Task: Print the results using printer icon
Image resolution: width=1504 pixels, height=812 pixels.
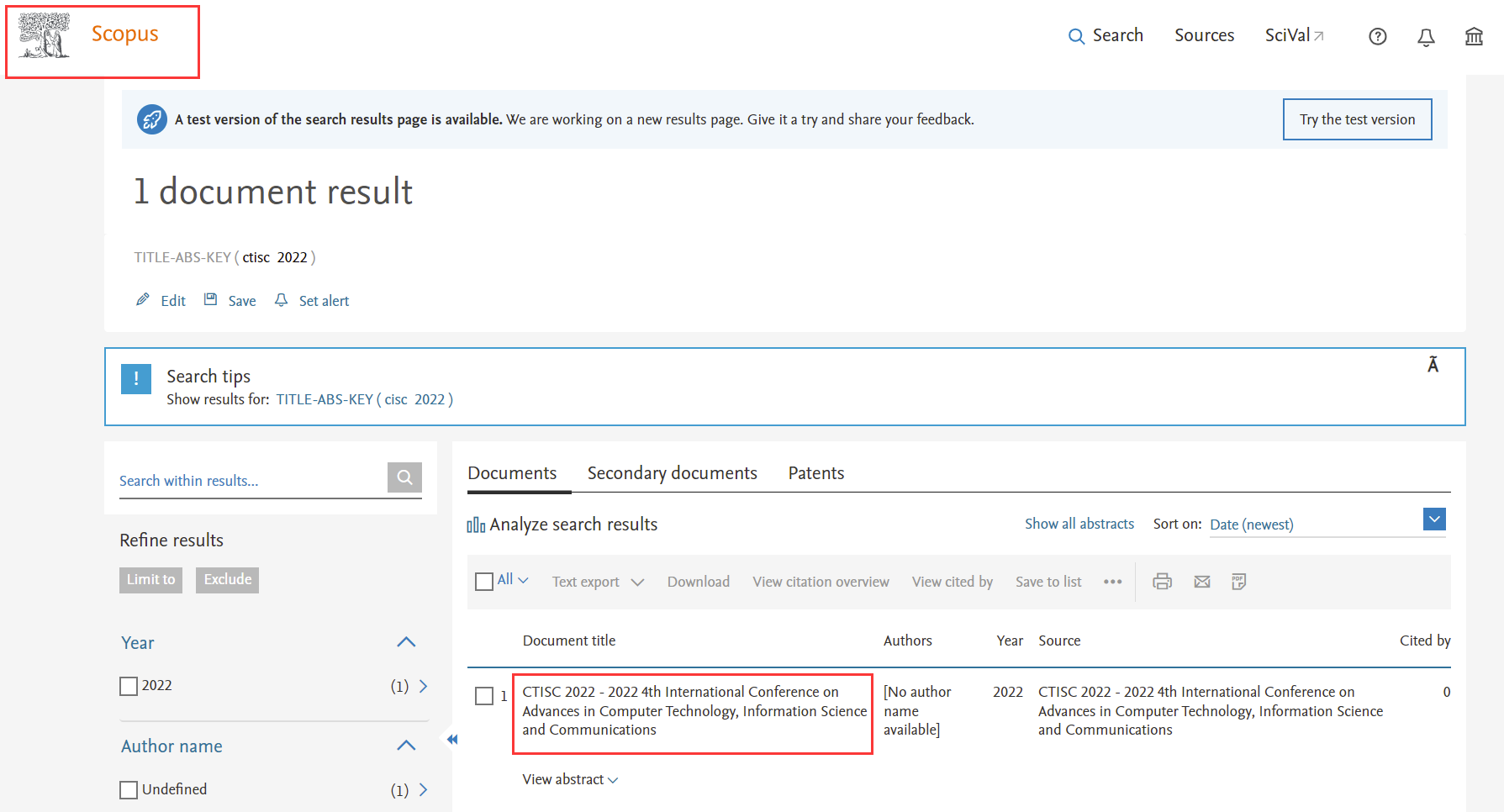Action: [x=1162, y=582]
